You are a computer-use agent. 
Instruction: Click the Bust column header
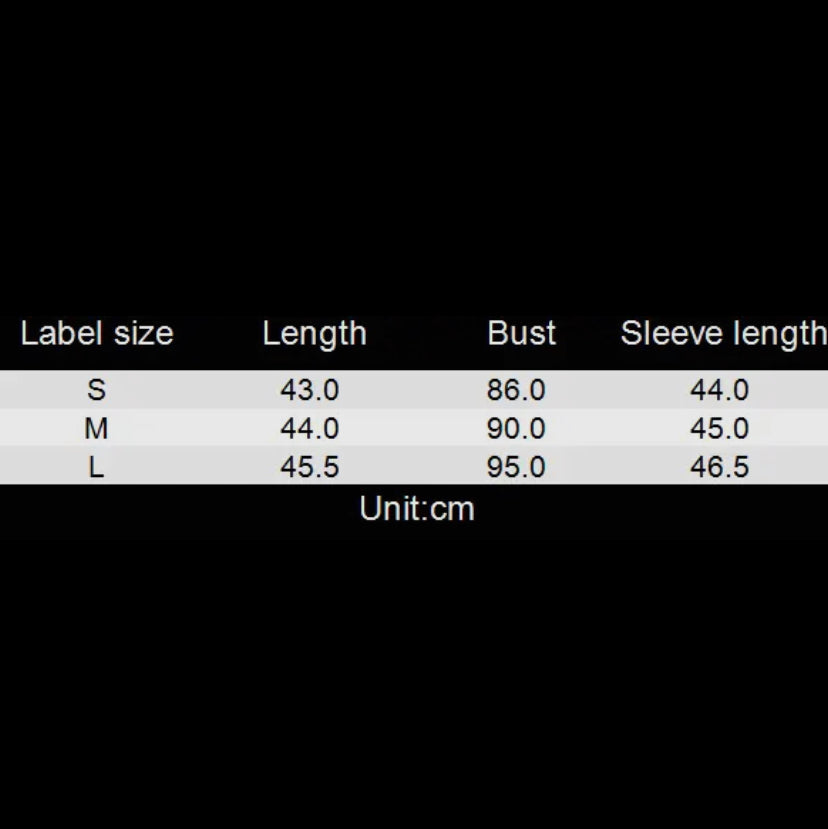click(x=521, y=333)
